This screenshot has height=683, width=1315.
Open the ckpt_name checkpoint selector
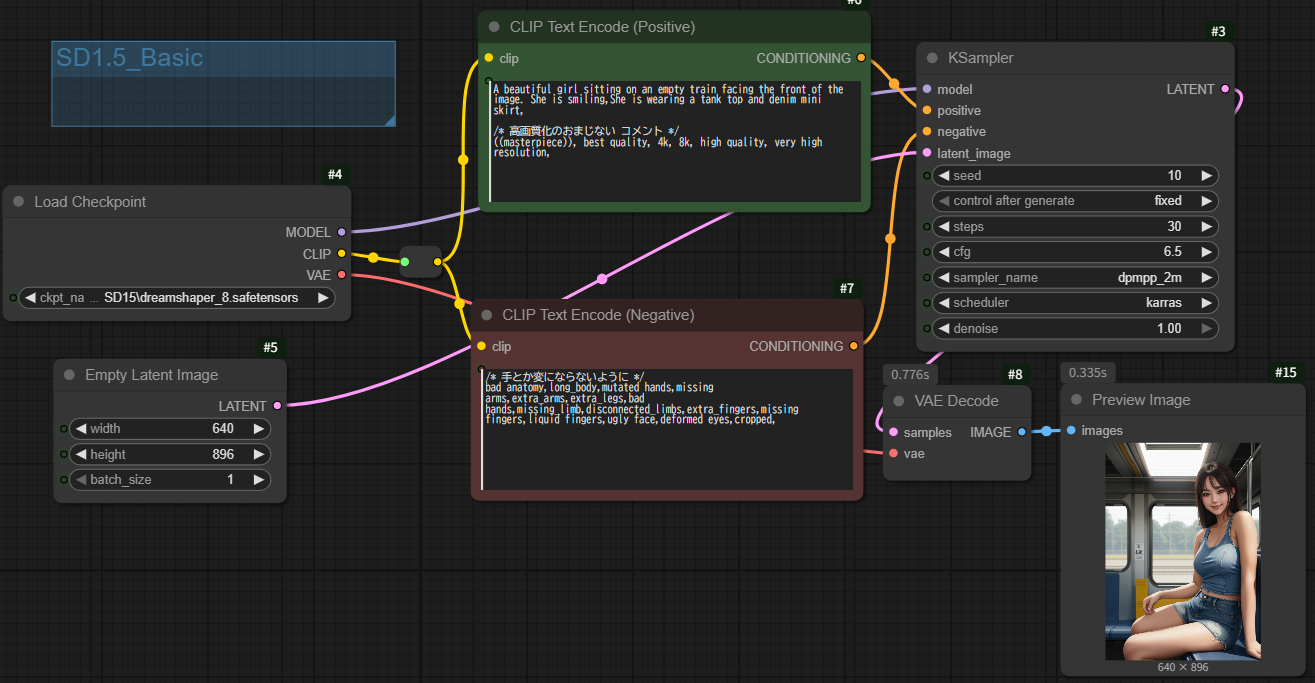point(177,297)
